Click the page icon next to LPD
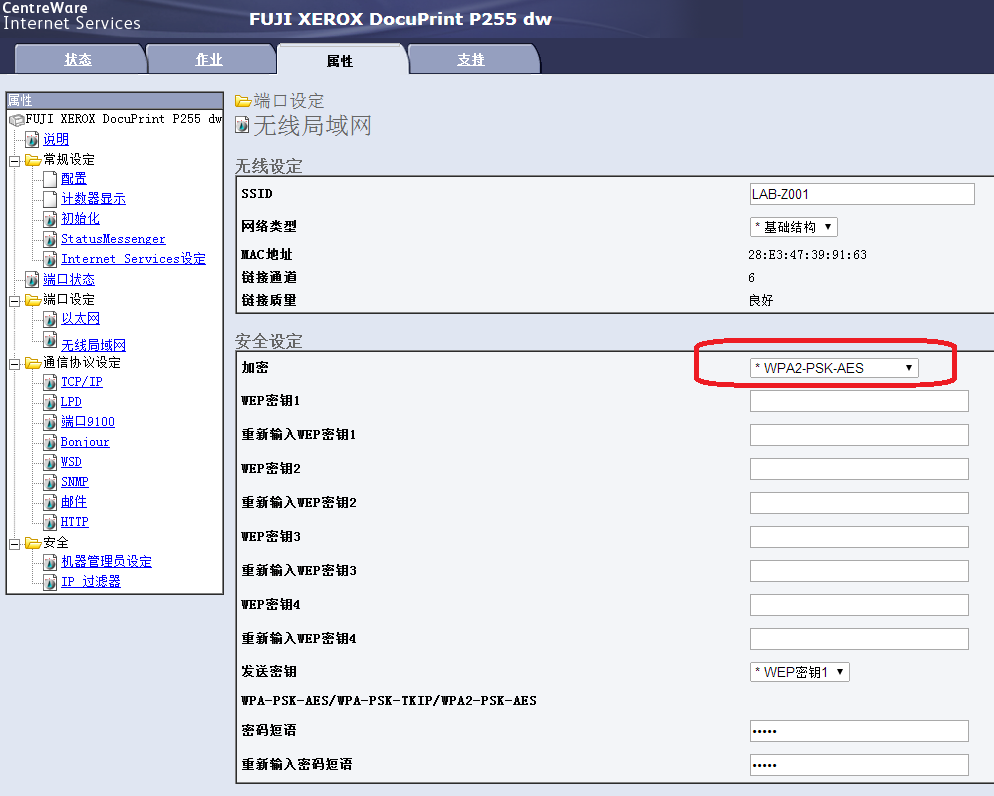This screenshot has height=796, width=994. 50,402
